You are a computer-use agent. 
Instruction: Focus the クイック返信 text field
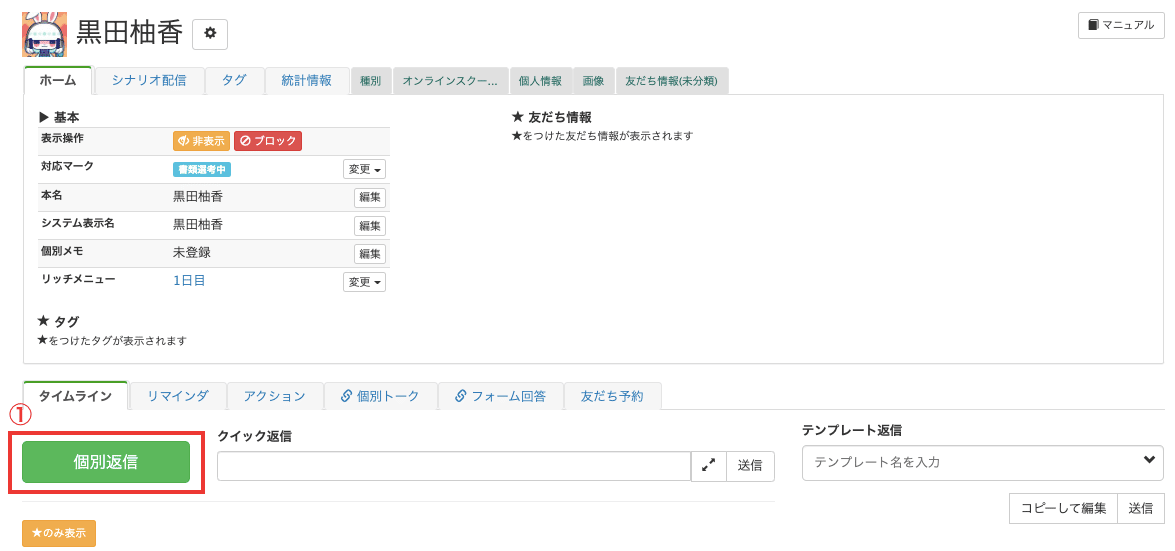point(453,466)
